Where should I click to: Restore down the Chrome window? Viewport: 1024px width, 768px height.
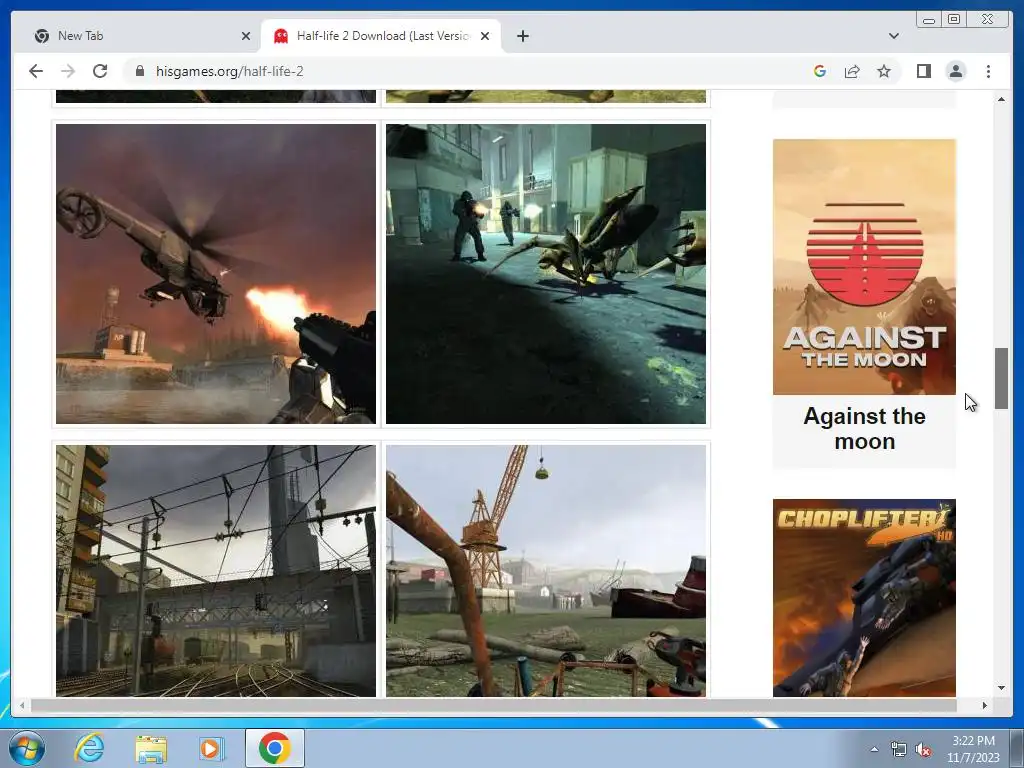click(954, 20)
